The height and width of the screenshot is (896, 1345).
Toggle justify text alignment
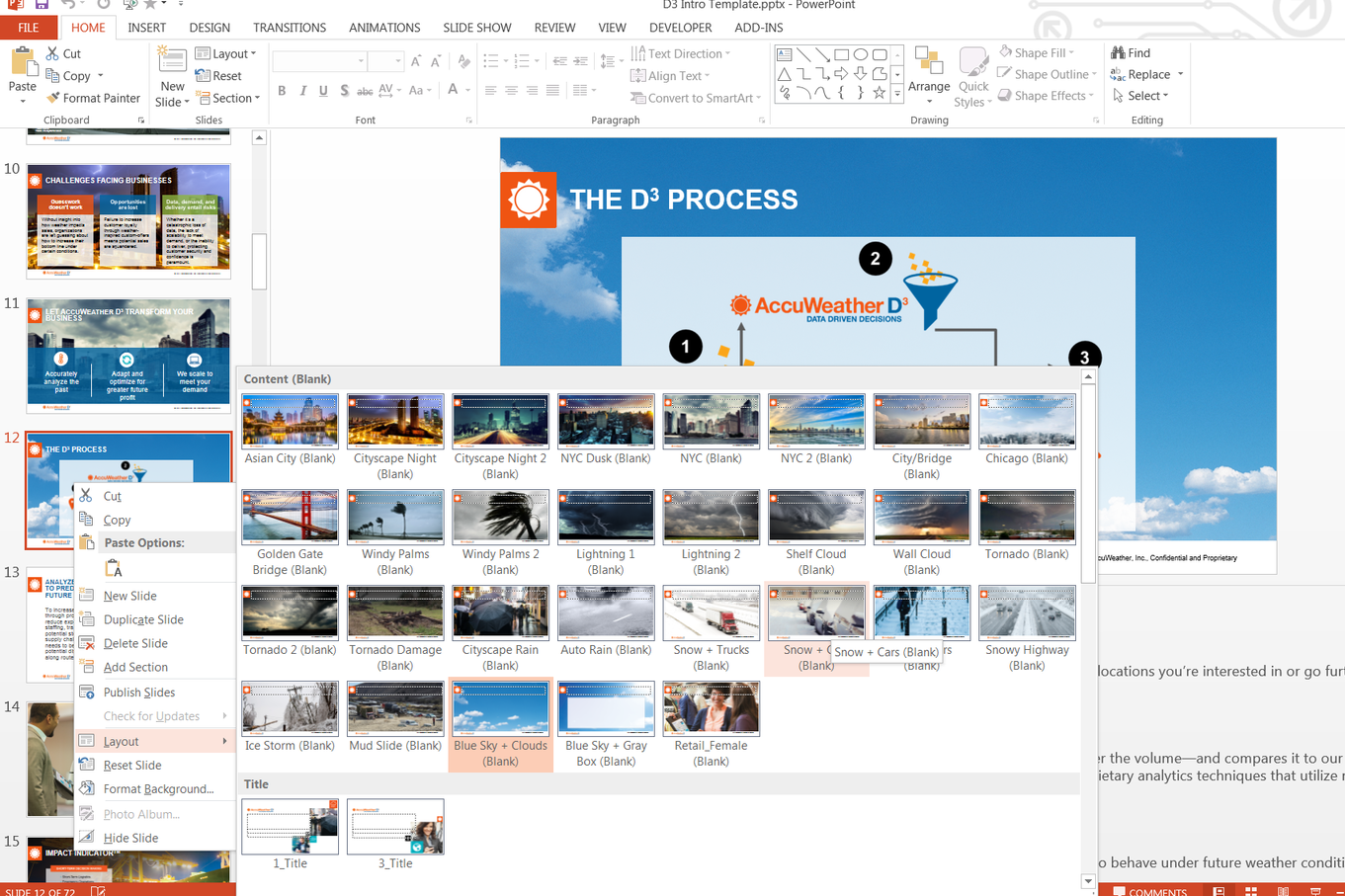552,91
